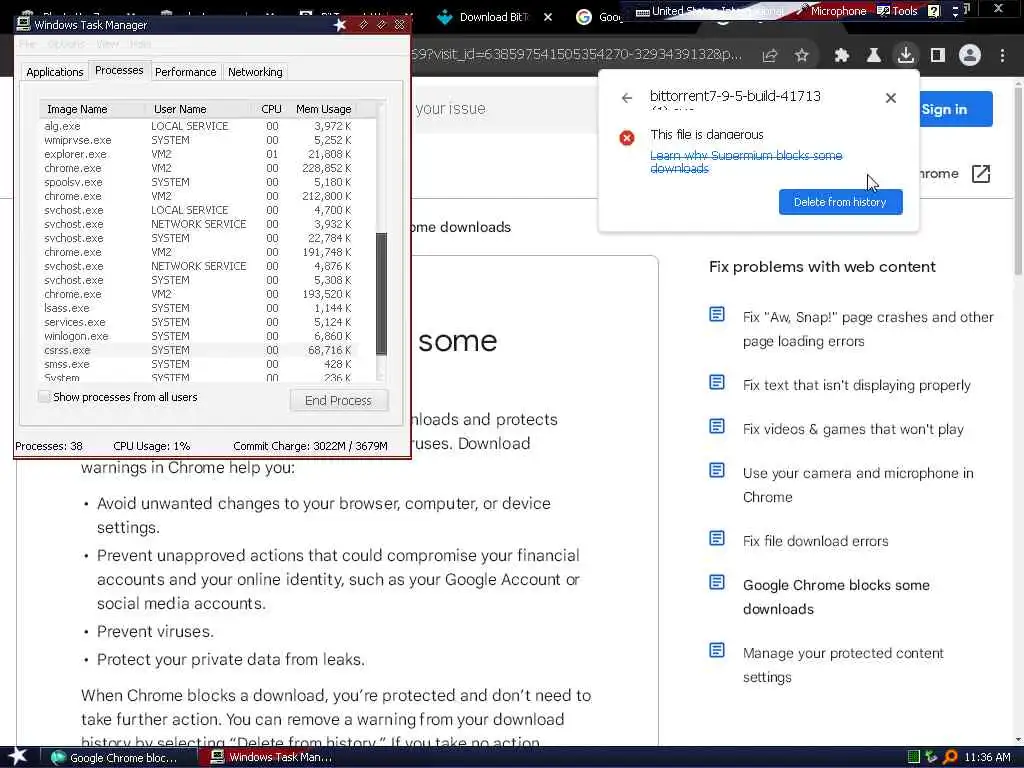Click the browser address bar URL
The height and width of the screenshot is (768, 1024).
coord(577,54)
